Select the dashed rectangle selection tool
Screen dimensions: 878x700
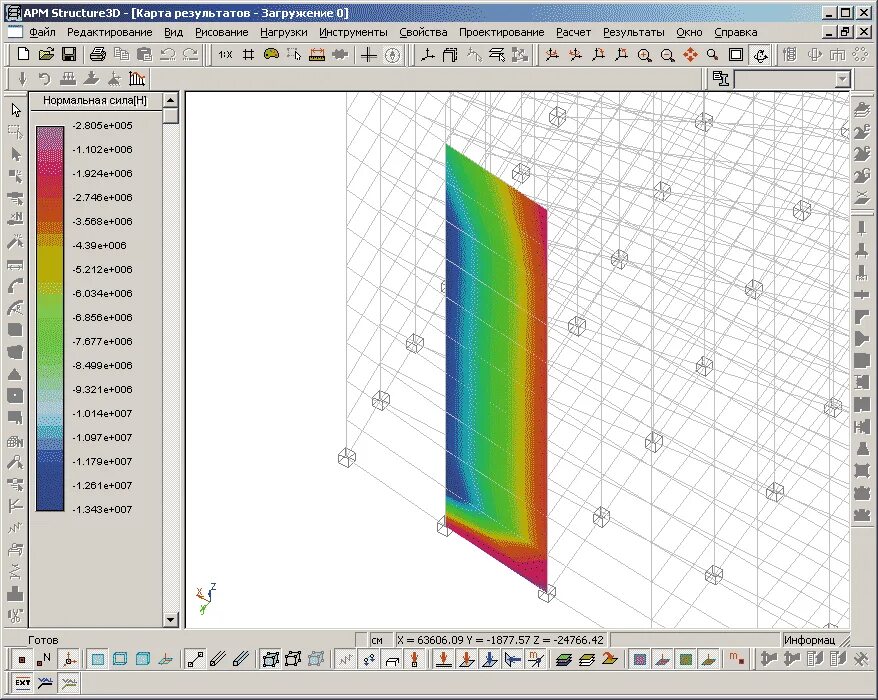[15, 132]
